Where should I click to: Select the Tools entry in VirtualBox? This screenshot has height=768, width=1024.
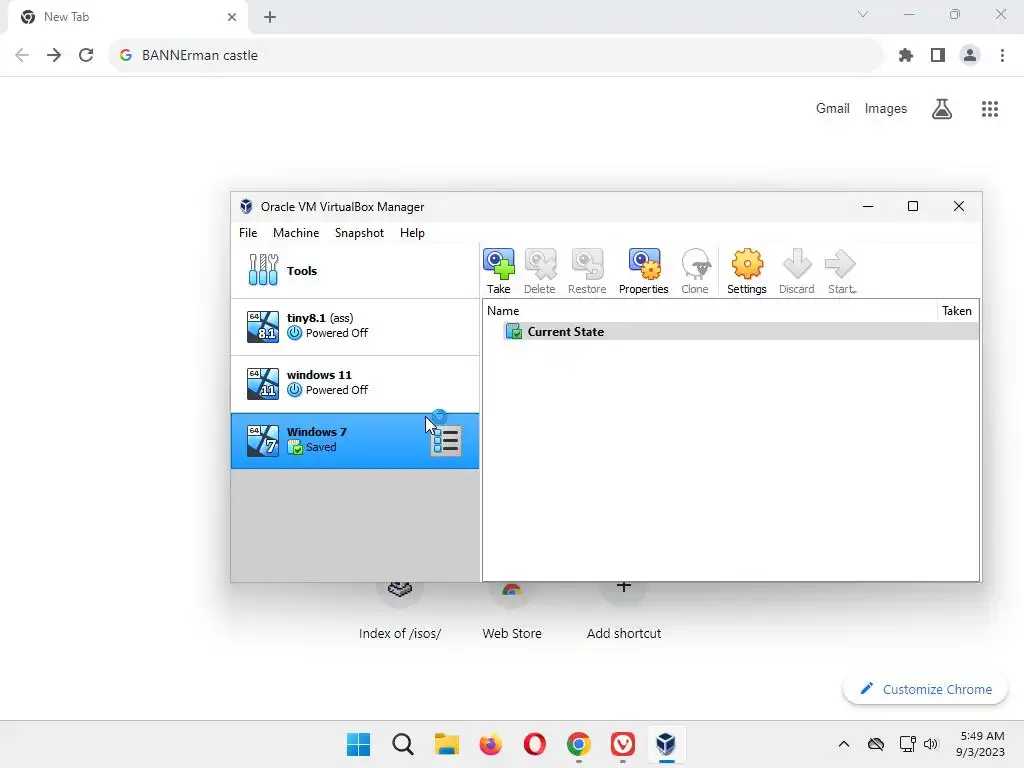pyautogui.click(x=355, y=270)
